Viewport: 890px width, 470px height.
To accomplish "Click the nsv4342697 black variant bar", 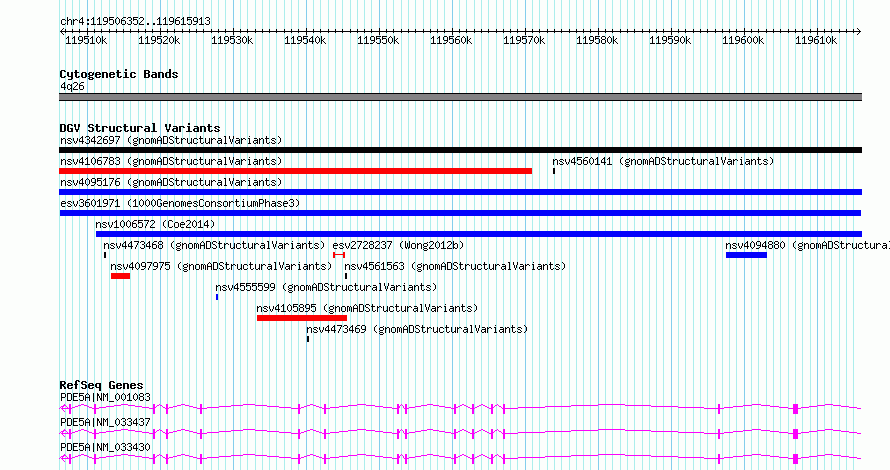I will [x=460, y=150].
